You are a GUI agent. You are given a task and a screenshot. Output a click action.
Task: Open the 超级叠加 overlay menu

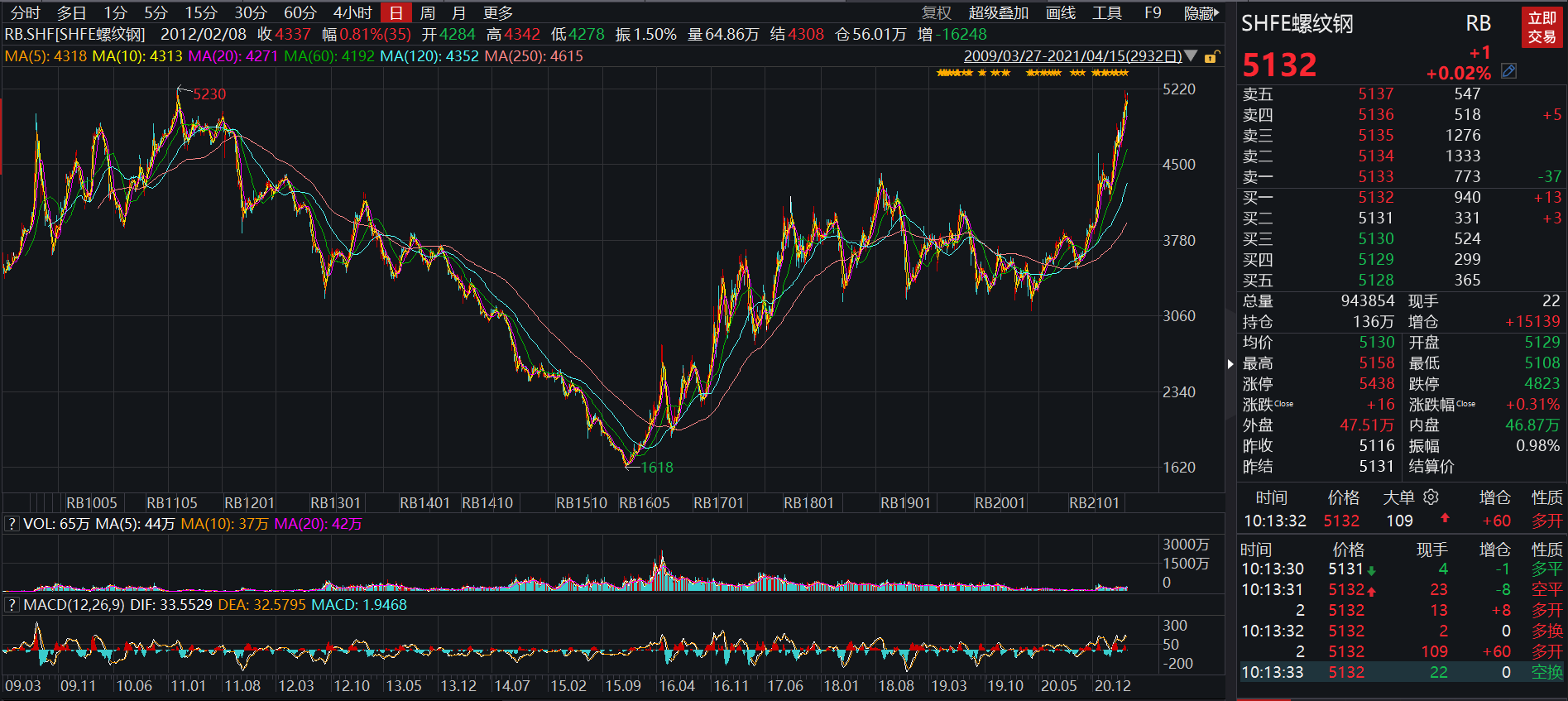coord(999,12)
